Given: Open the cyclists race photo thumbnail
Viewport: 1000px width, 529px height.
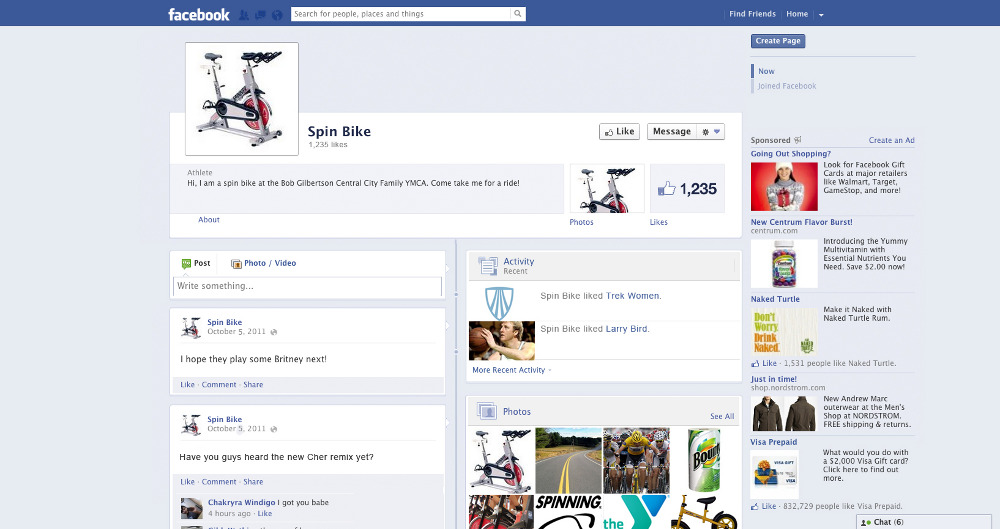Looking at the screenshot, I should 636,461.
